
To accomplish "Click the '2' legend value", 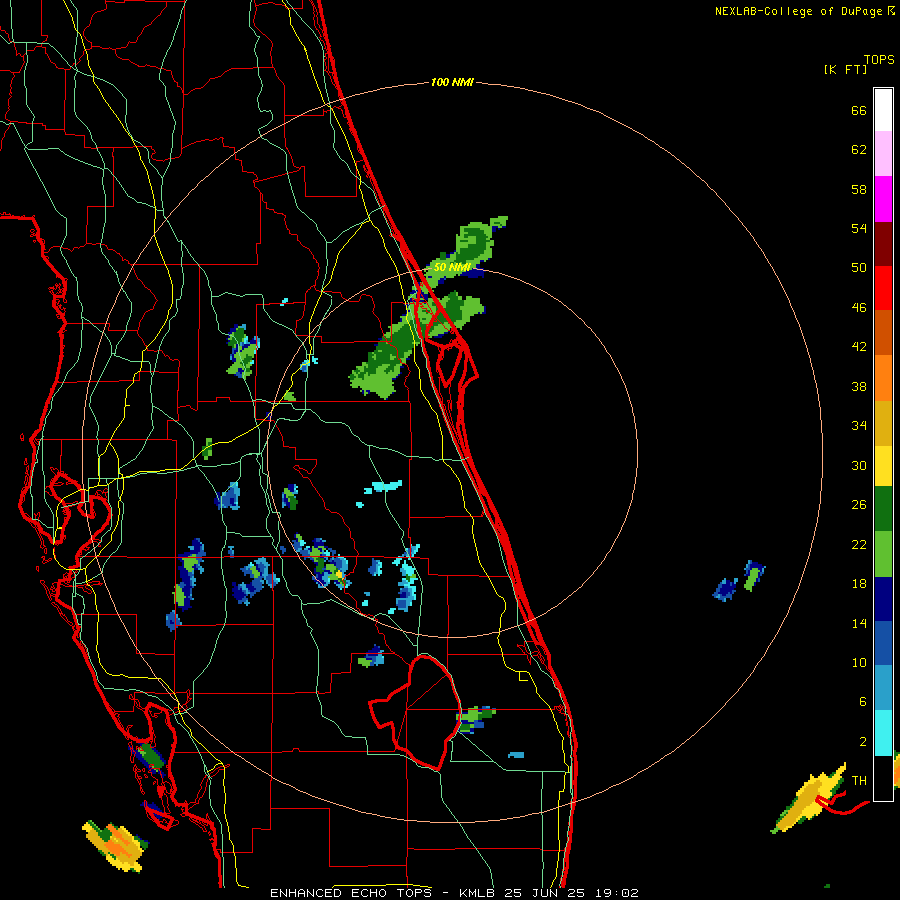I will pos(863,742).
